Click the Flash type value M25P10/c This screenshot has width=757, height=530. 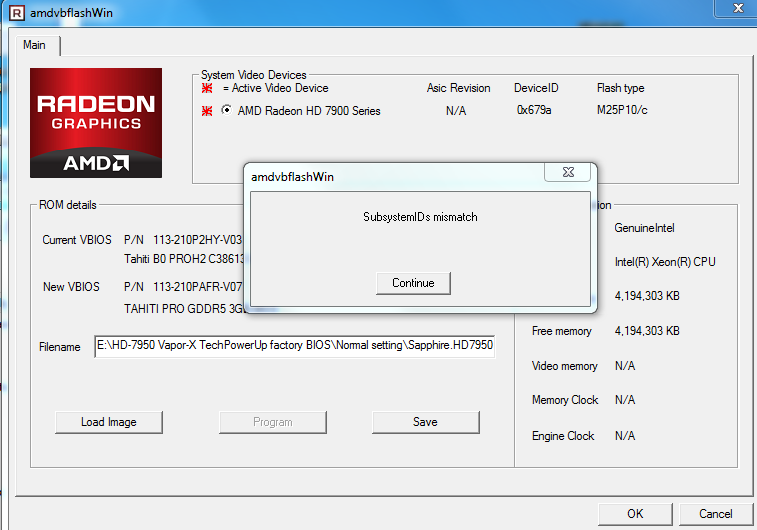pos(622,110)
